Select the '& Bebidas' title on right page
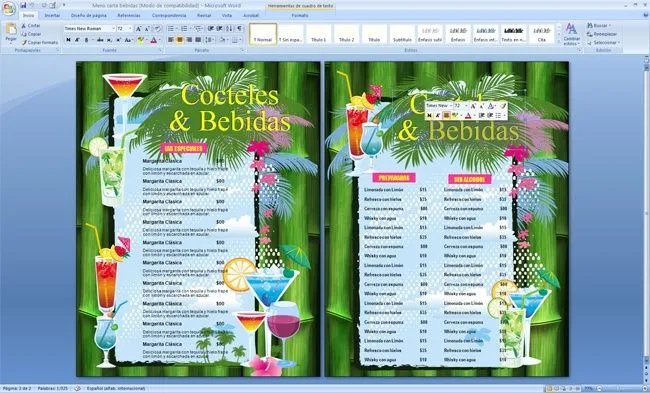This screenshot has width=650, height=393. (x=459, y=132)
